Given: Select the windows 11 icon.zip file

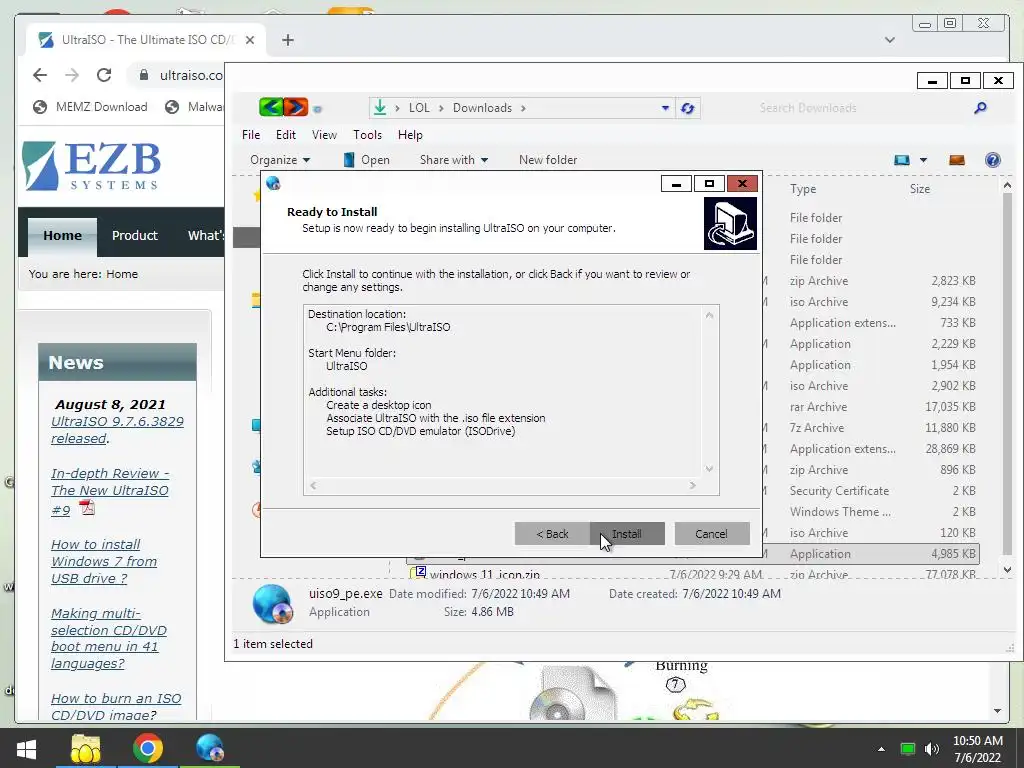Looking at the screenshot, I should point(485,574).
